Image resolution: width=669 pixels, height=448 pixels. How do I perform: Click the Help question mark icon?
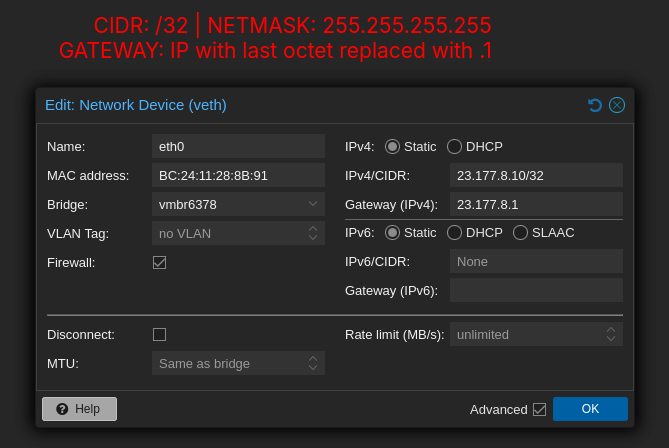(62, 409)
